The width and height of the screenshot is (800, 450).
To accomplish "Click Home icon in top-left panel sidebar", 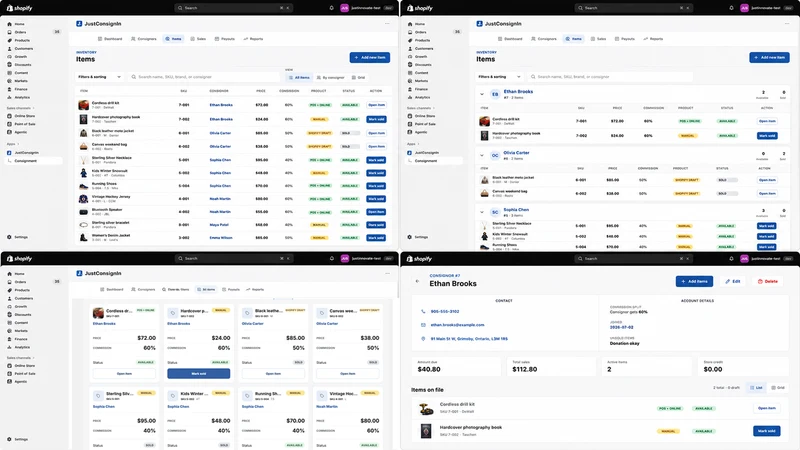I will (9, 24).
